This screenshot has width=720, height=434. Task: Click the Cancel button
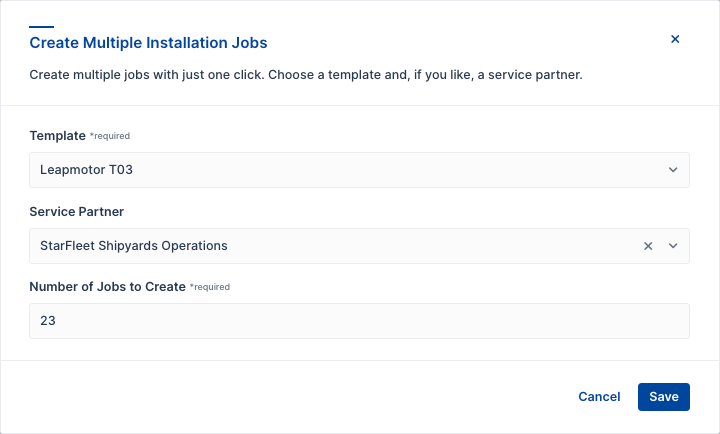599,397
